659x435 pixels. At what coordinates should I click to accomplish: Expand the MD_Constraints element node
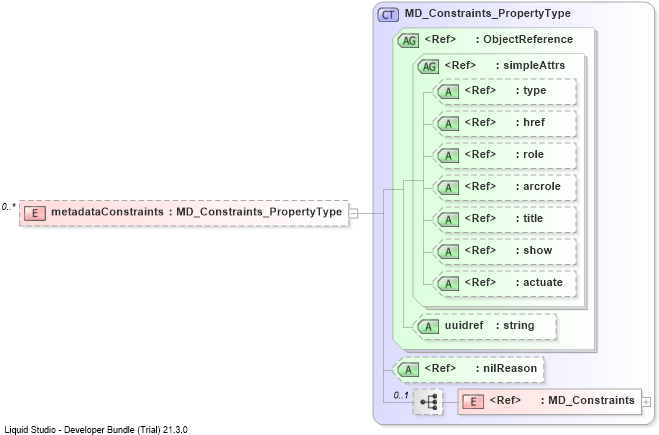tap(646, 402)
